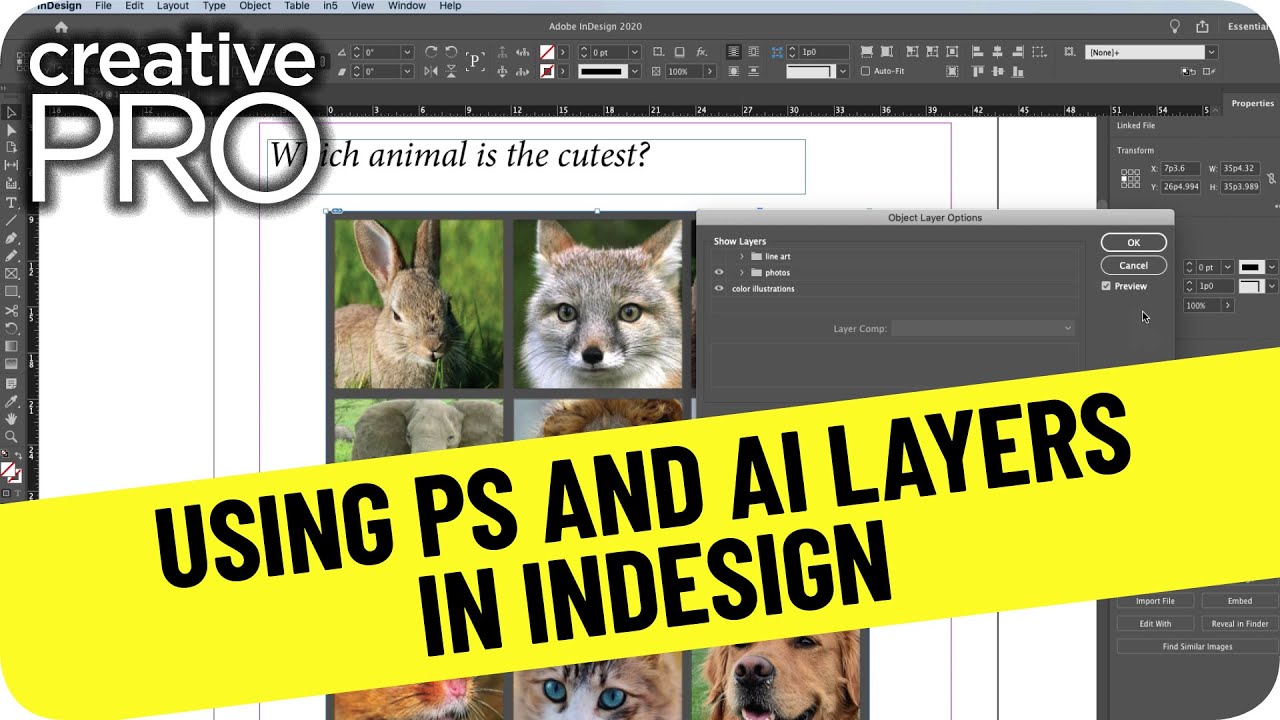Open the Home screen icon
Screen dimensions: 1280x720
click(x=62, y=27)
